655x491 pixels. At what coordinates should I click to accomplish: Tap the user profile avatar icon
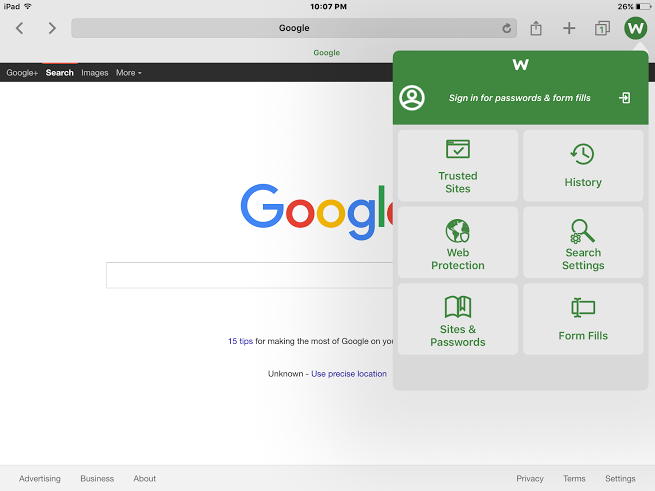(412, 98)
